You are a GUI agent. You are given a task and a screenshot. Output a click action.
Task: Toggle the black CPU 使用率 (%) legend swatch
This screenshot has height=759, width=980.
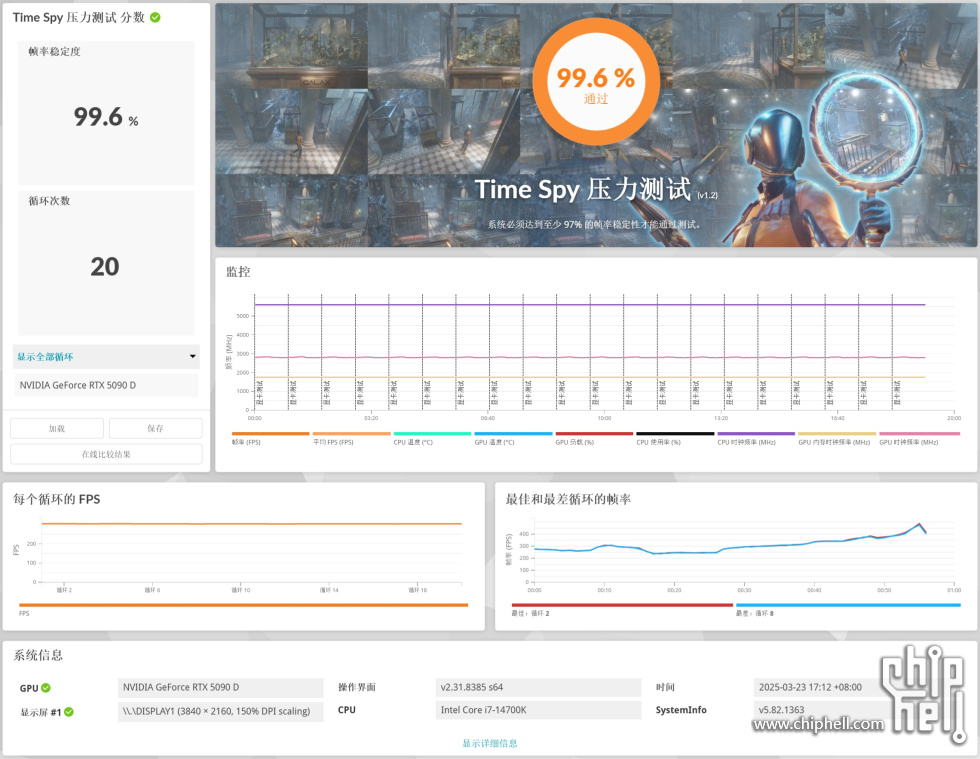[x=675, y=433]
